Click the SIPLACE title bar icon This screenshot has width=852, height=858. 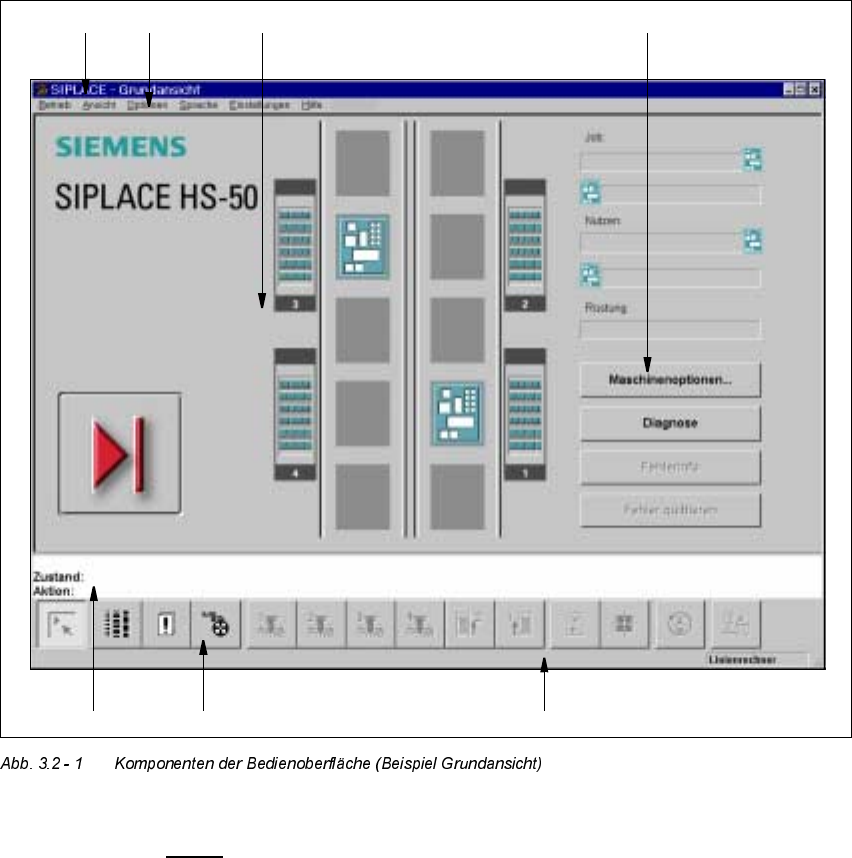[42, 90]
